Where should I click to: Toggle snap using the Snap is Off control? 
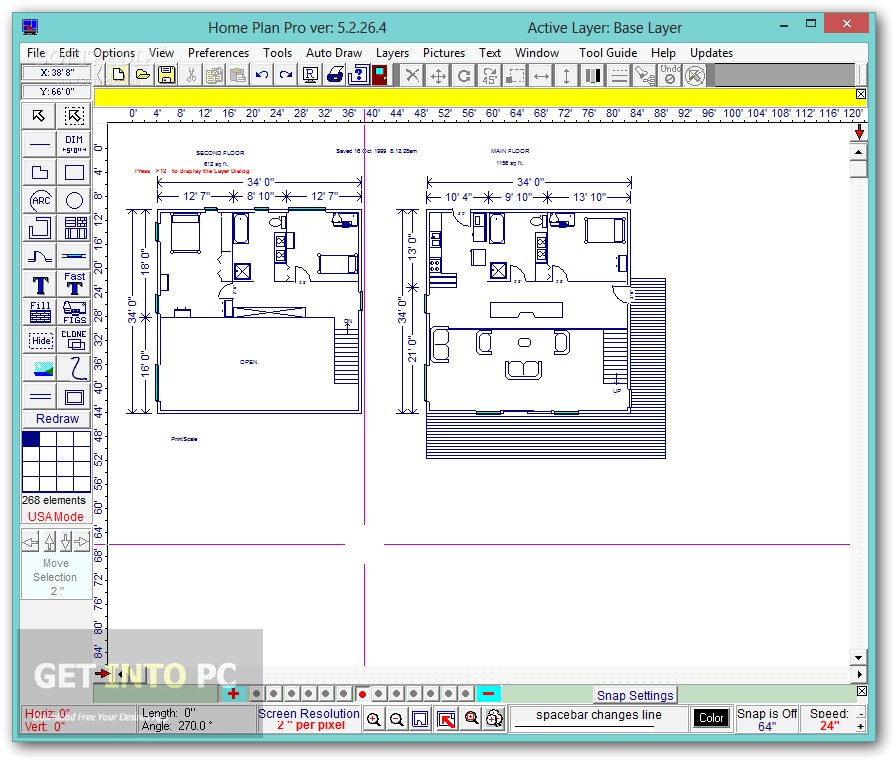(x=767, y=718)
